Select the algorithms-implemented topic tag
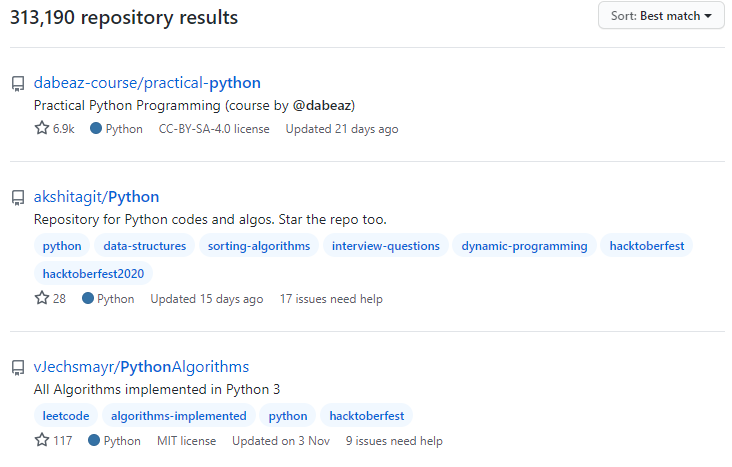 (x=179, y=416)
